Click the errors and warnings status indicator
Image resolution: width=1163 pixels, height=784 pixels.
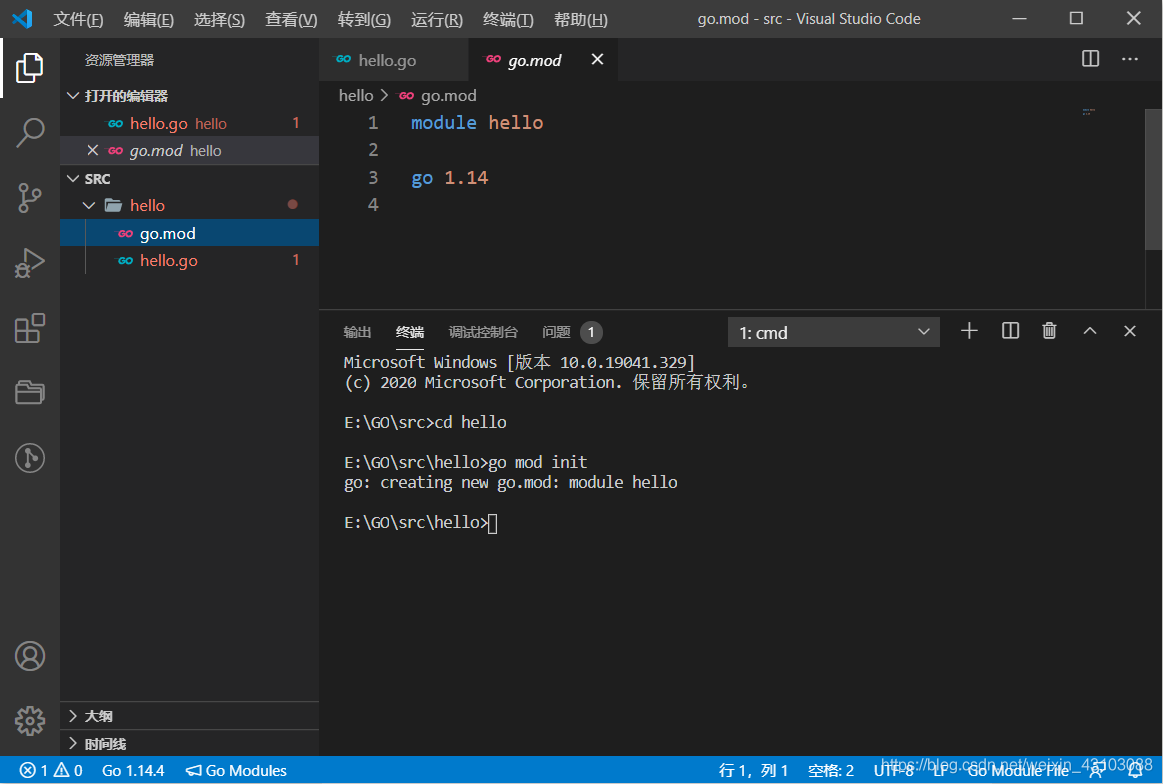[x=51, y=771]
